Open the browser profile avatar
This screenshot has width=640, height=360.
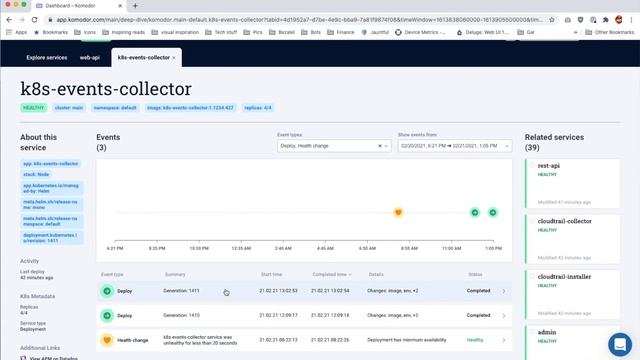[619, 20]
